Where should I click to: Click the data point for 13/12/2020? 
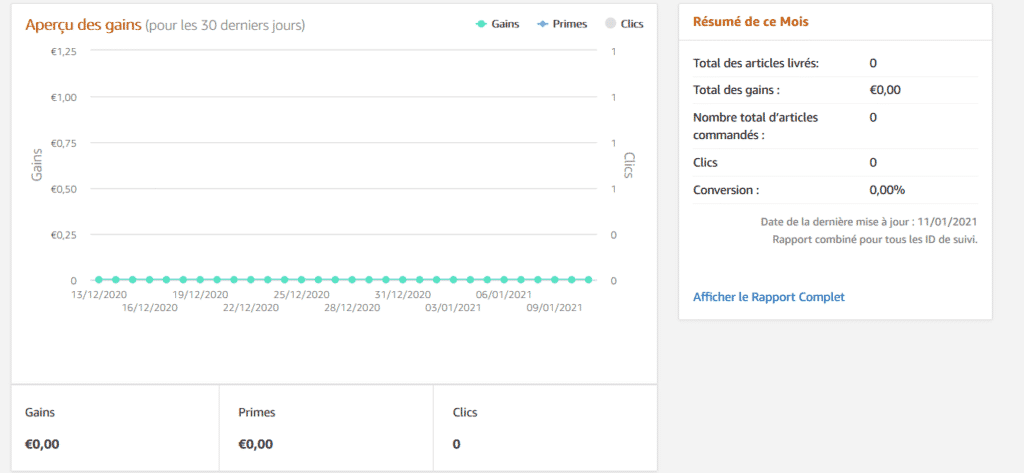[99, 280]
